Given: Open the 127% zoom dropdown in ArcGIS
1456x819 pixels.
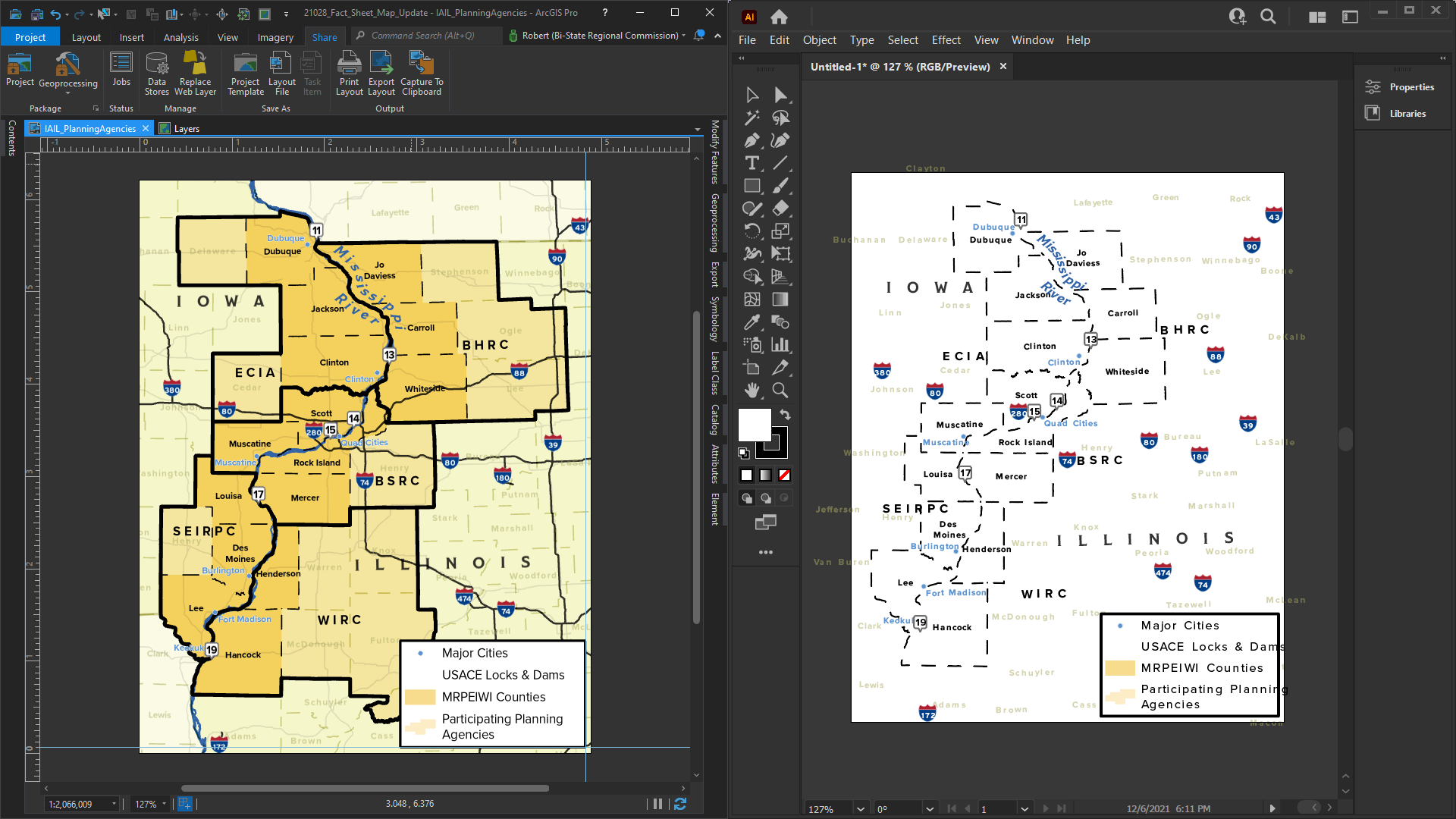Looking at the screenshot, I should pyautogui.click(x=164, y=804).
